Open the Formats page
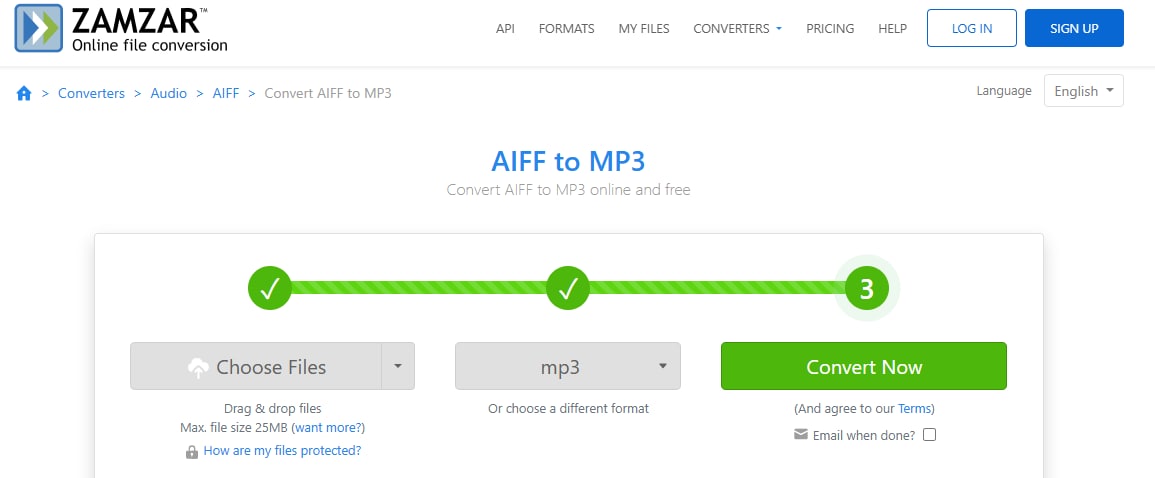The height and width of the screenshot is (478, 1155). [566, 29]
